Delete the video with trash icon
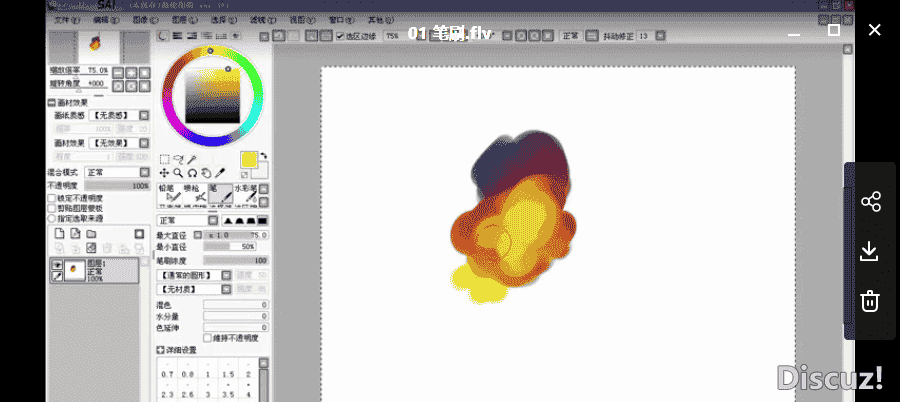The height and width of the screenshot is (402, 900). tap(870, 301)
